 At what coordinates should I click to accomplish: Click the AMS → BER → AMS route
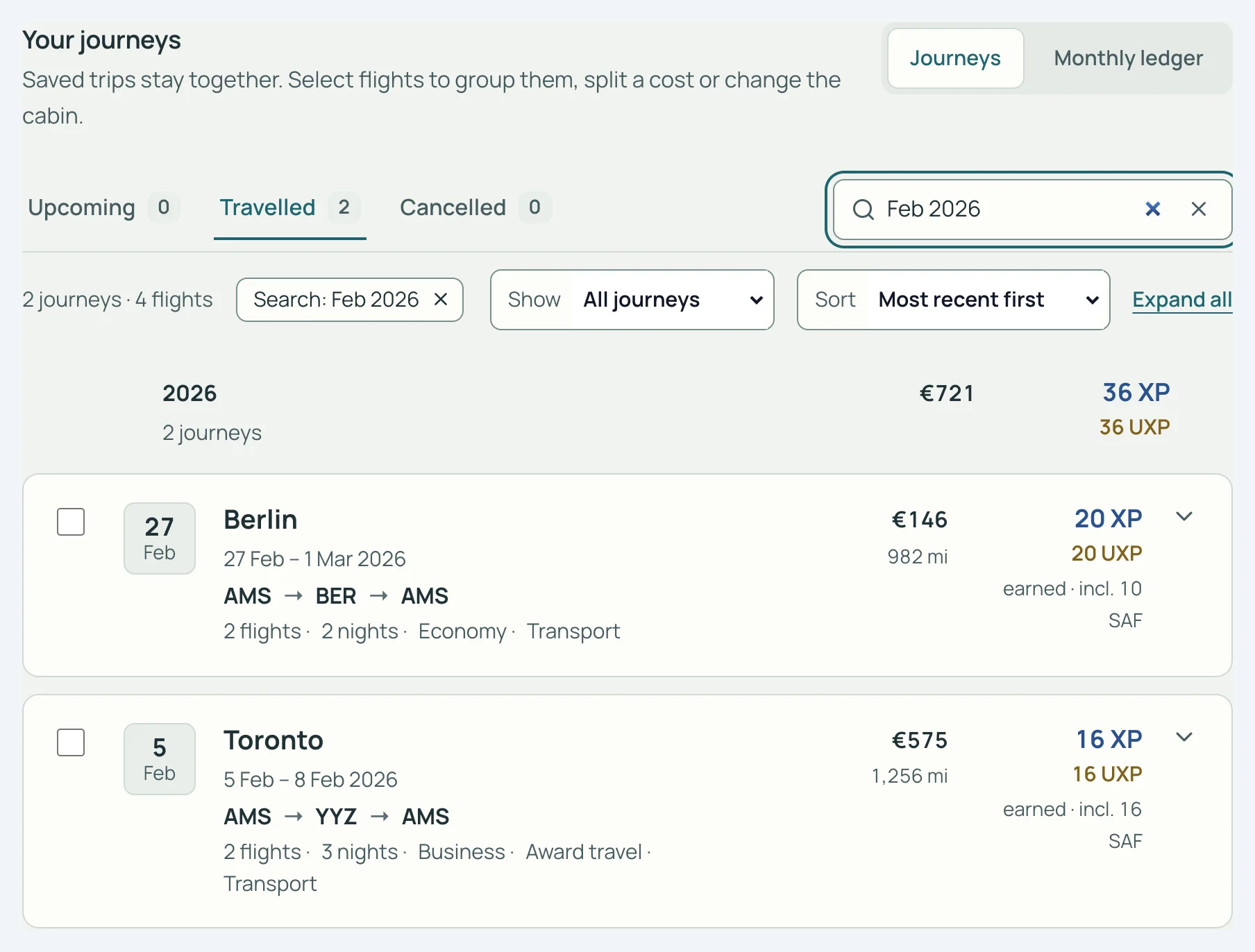click(x=336, y=596)
